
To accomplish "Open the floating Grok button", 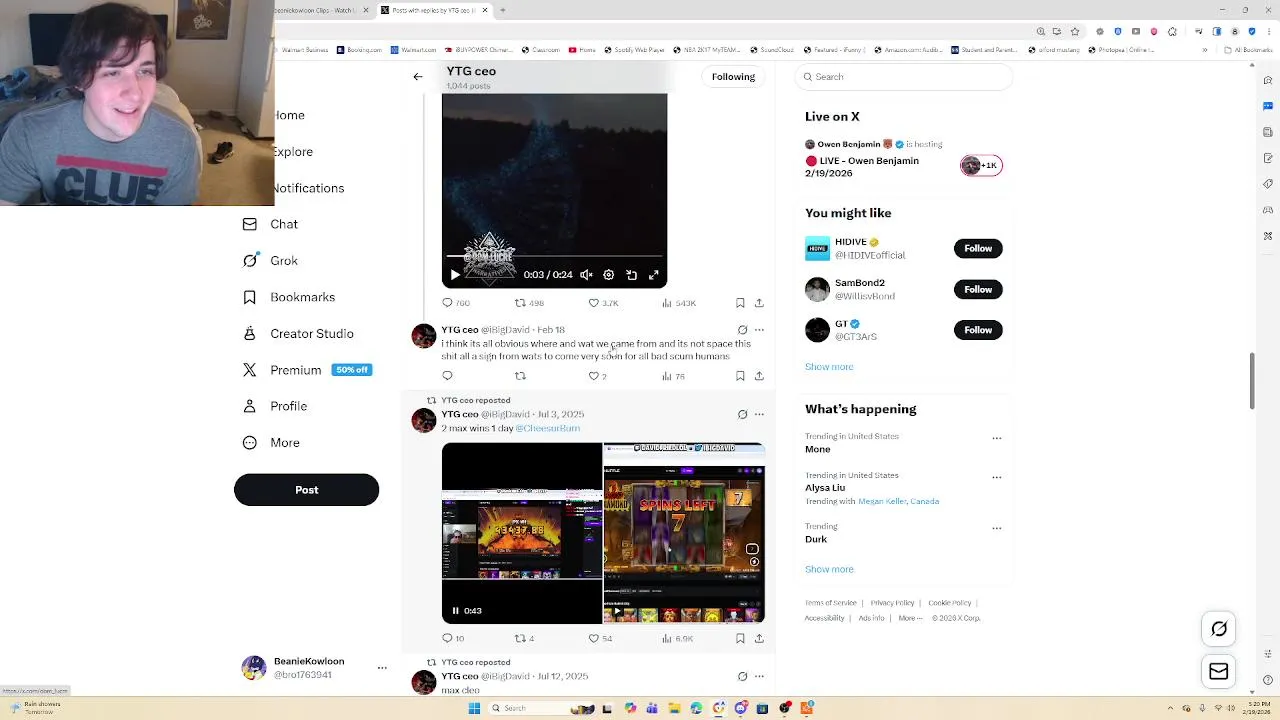I will (x=1219, y=629).
